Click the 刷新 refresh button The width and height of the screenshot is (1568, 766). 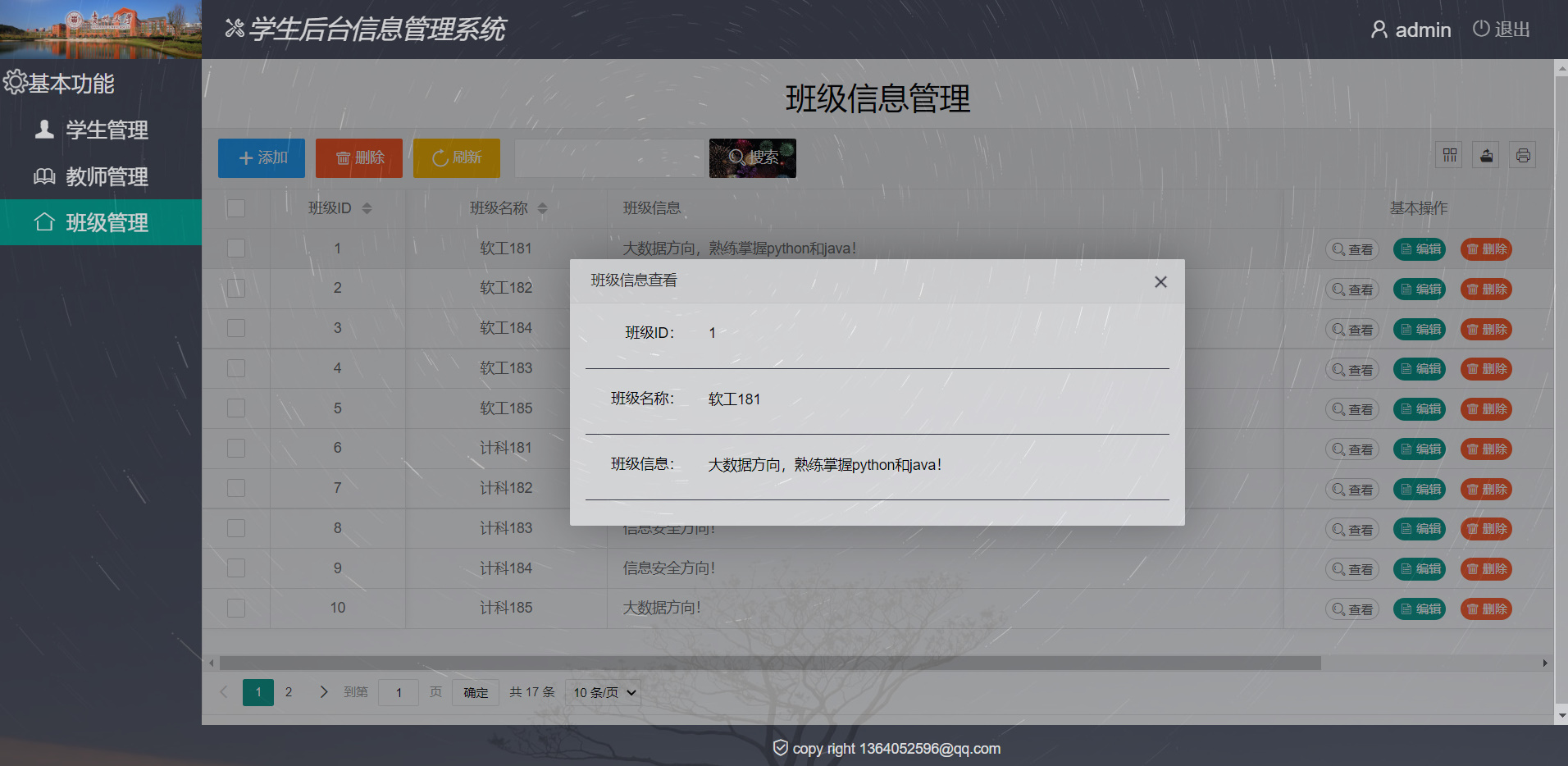pyautogui.click(x=457, y=157)
